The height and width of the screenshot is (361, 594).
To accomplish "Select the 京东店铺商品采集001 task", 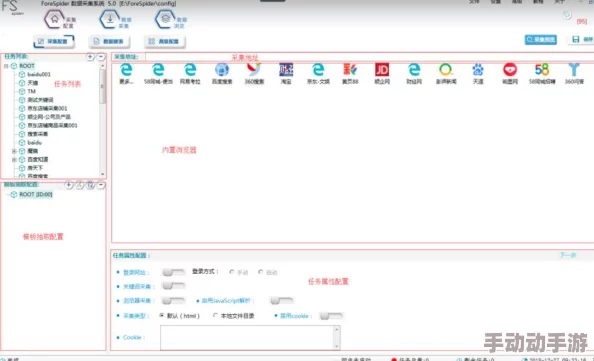I will click(x=52, y=125).
